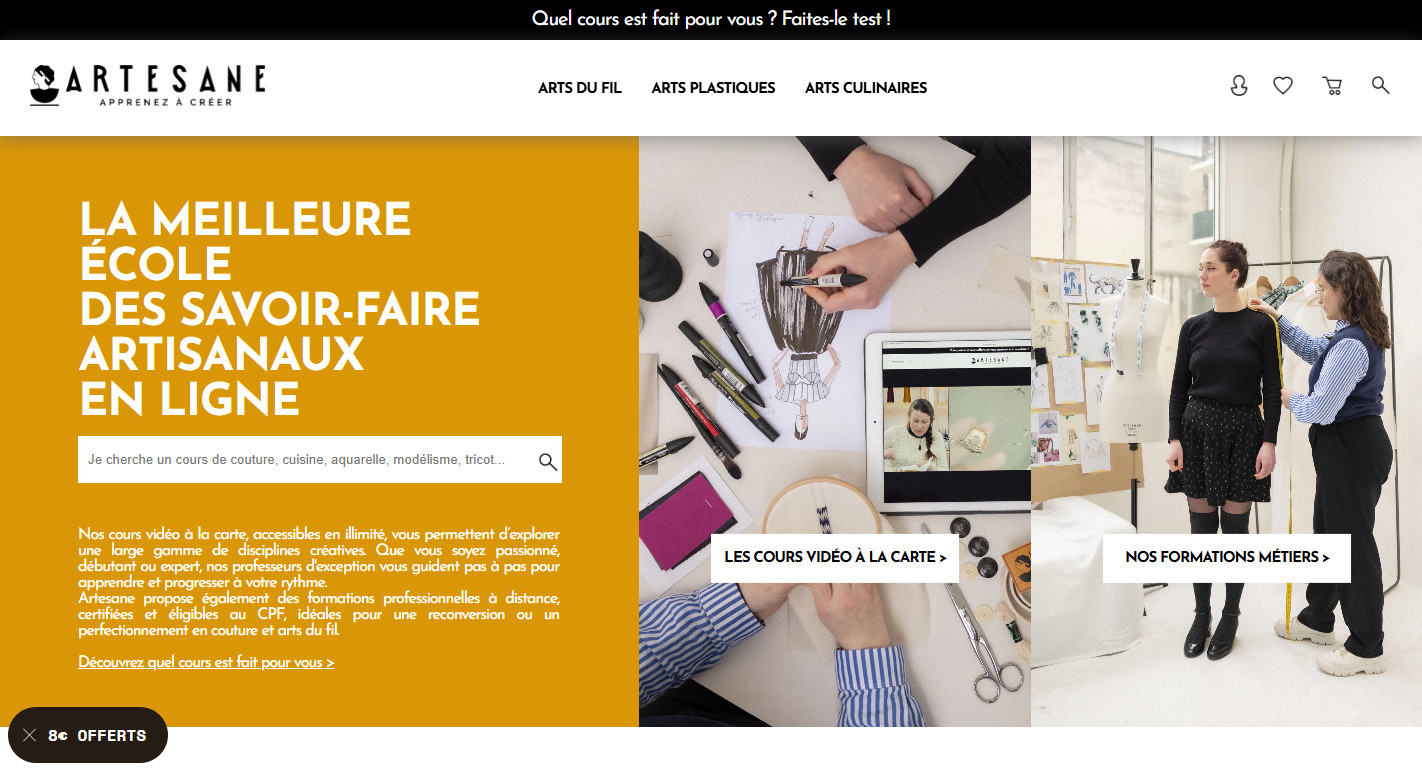This screenshot has height=773, width=1422.
Task: Go to the Artesane logo homepage
Action: pyautogui.click(x=148, y=86)
